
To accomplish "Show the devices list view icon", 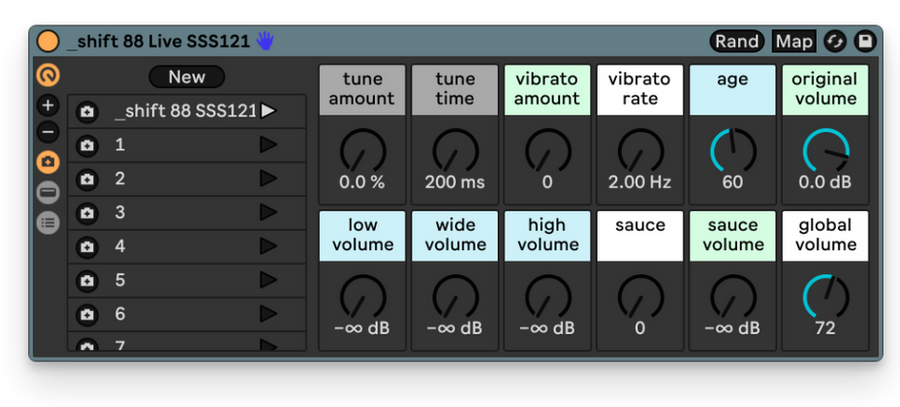I will point(48,222).
